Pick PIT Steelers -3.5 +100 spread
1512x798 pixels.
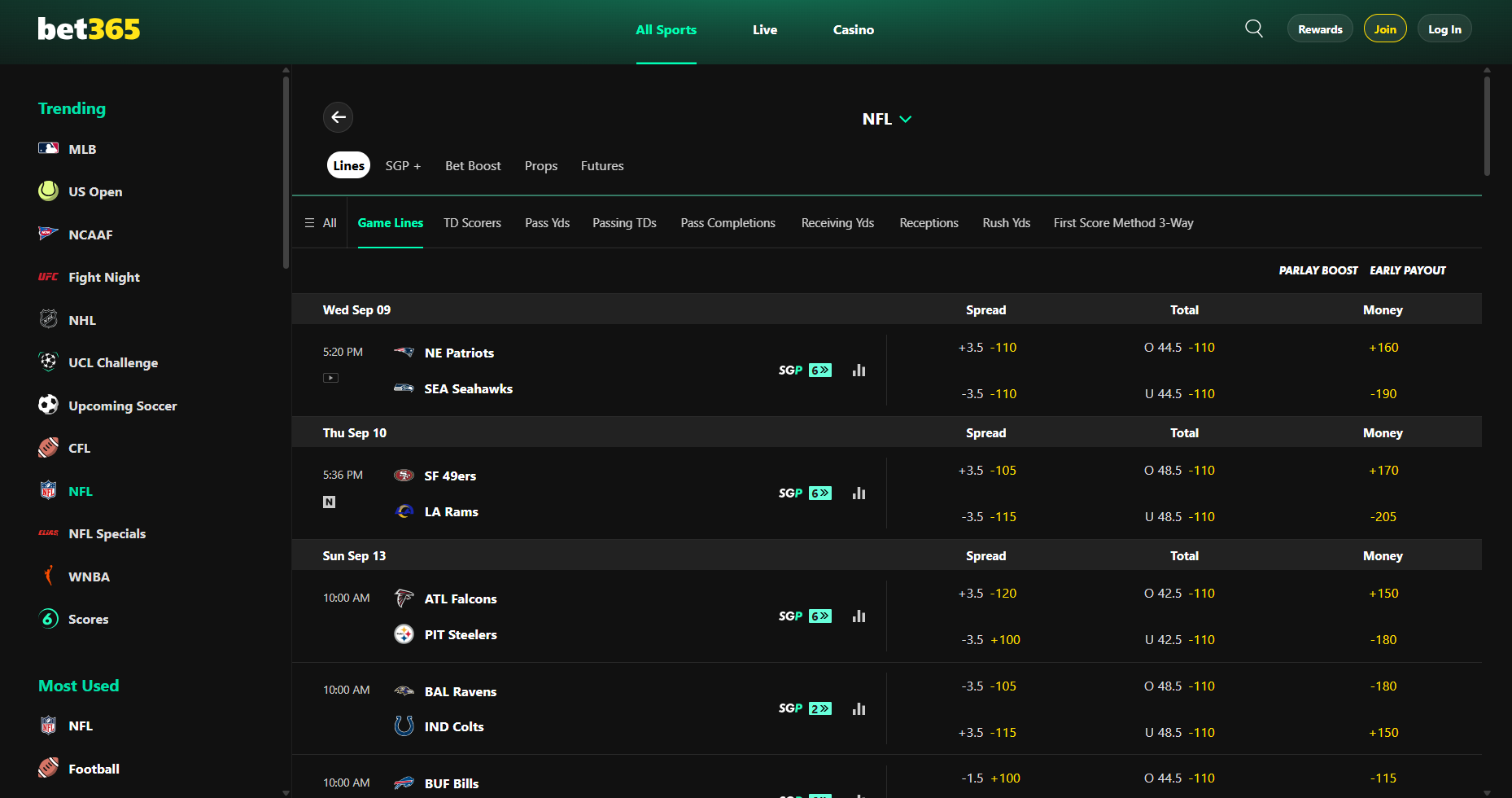point(990,639)
